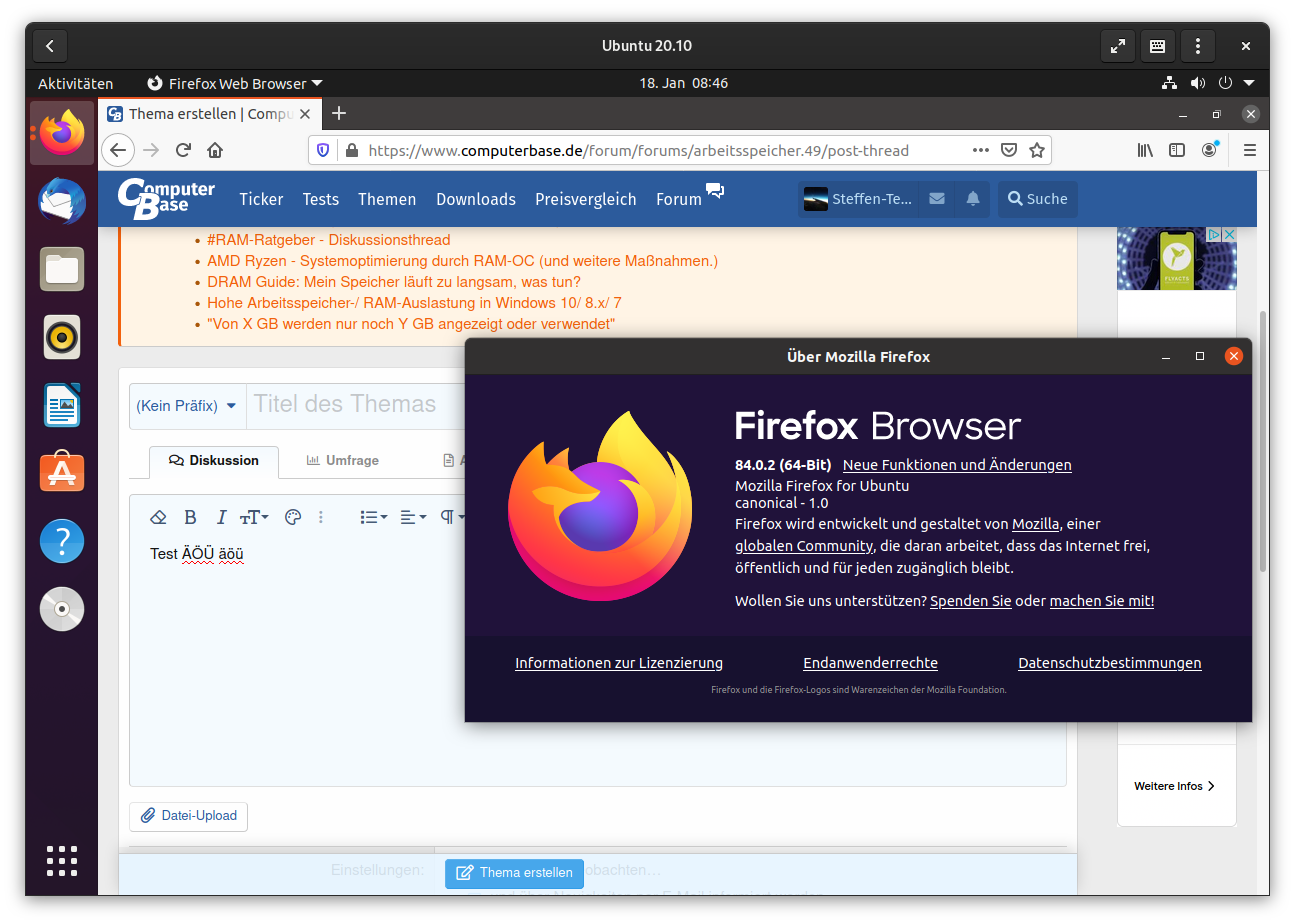Toggle the Firefox sidebar view
The width and height of the screenshot is (1295, 924).
[1177, 150]
